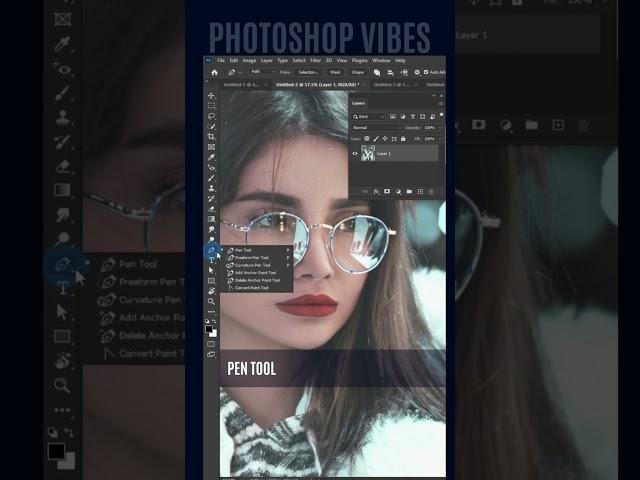Click the background color swatch
This screenshot has width=640, height=480.
point(214,334)
